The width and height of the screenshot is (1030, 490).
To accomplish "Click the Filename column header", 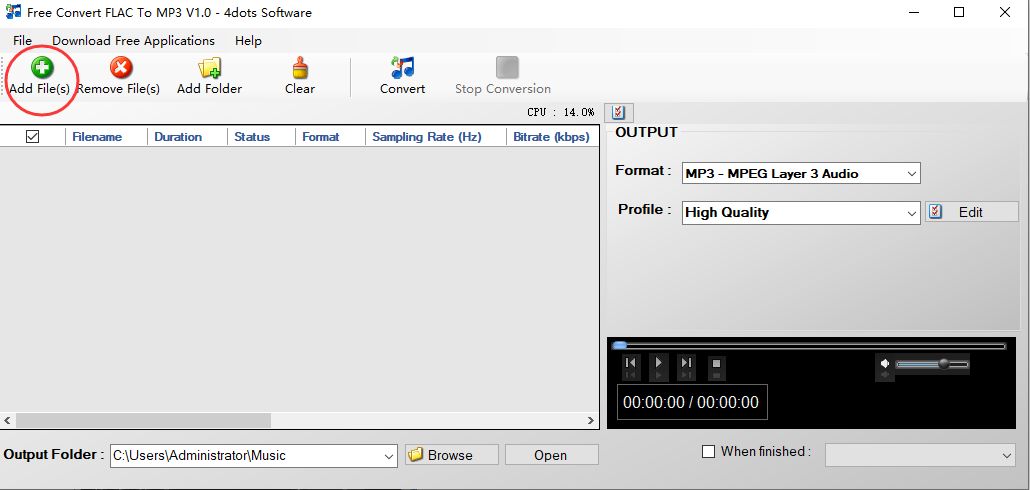I will click(97, 137).
